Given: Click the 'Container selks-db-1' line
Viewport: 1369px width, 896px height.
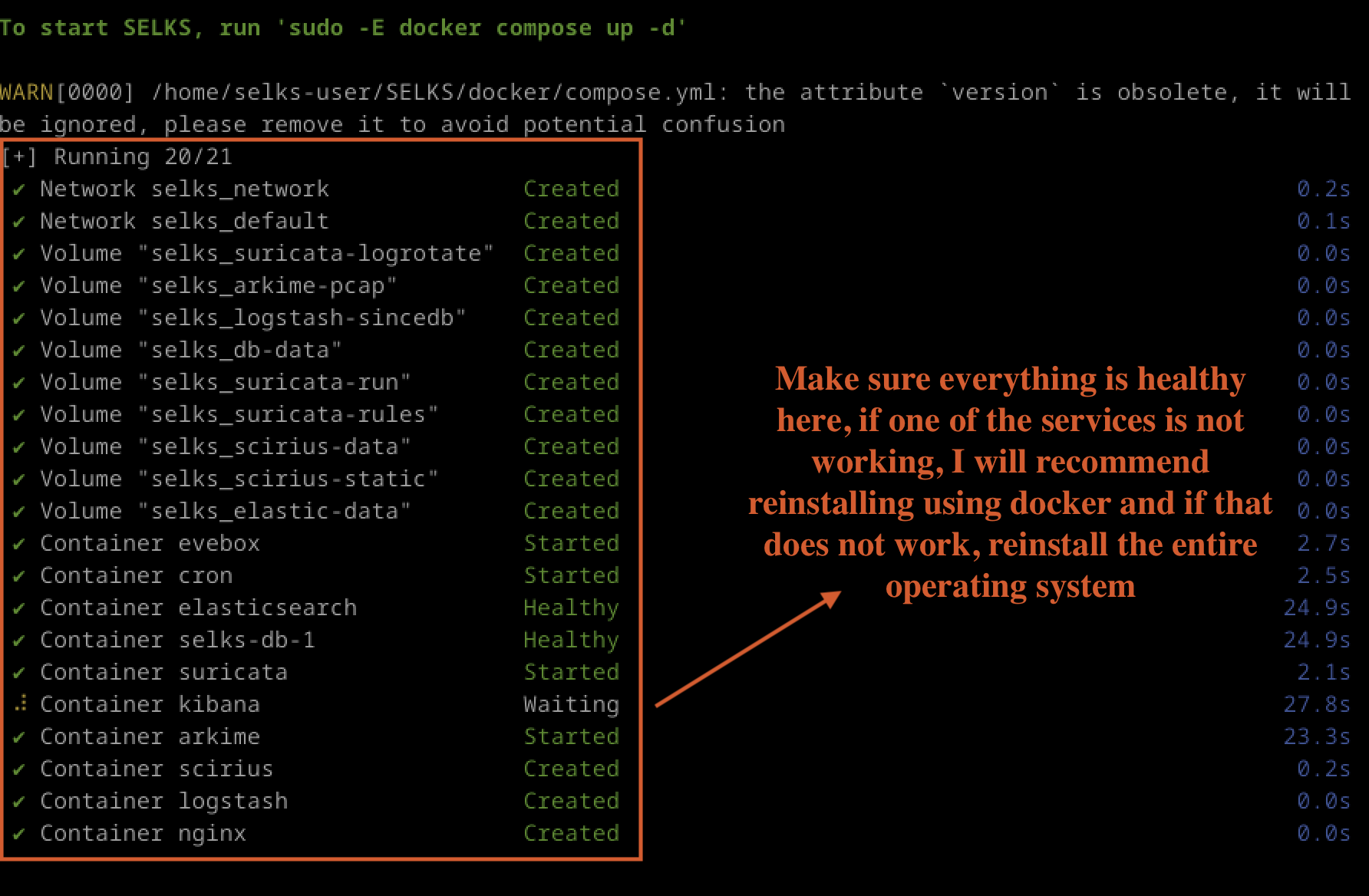Looking at the screenshot, I should [x=177, y=641].
